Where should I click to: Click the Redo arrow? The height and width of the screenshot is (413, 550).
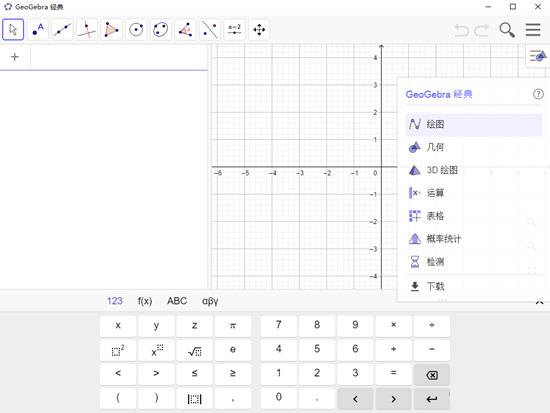click(482, 30)
